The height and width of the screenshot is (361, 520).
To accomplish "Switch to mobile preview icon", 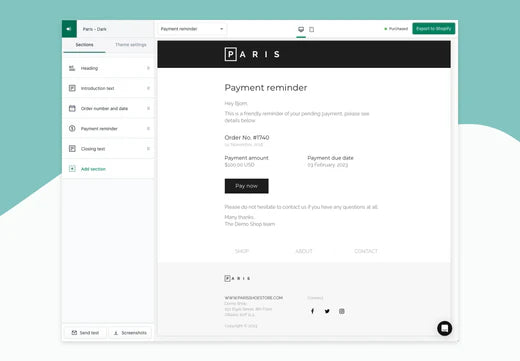I will [312, 29].
